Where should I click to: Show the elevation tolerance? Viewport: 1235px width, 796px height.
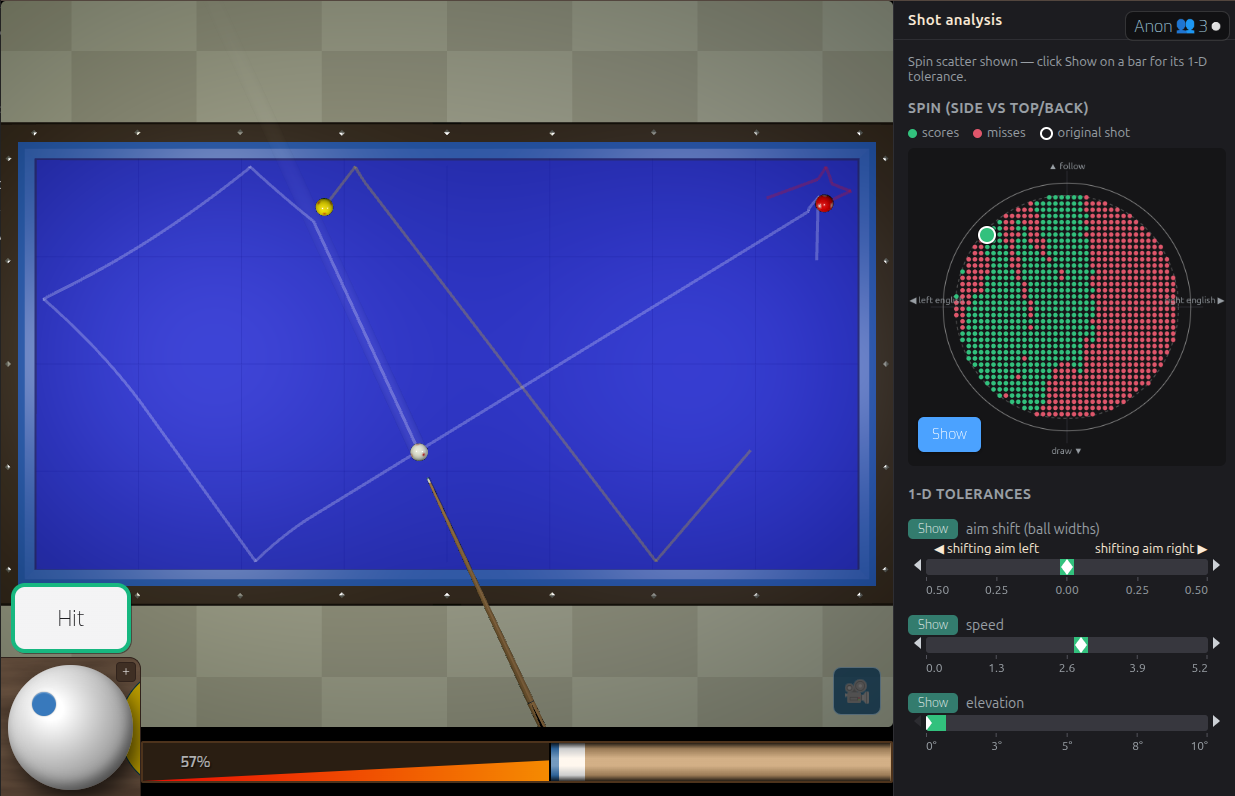click(x=933, y=703)
